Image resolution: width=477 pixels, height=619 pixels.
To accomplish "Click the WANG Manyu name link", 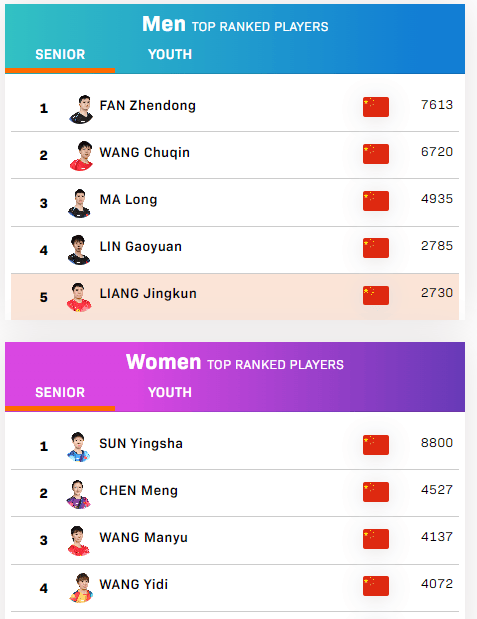I will pyautogui.click(x=143, y=538).
